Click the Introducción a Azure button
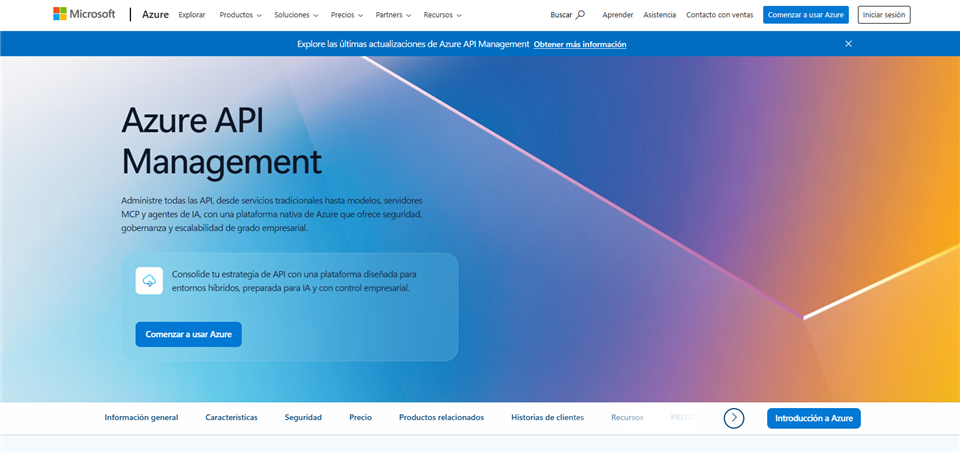 (814, 418)
